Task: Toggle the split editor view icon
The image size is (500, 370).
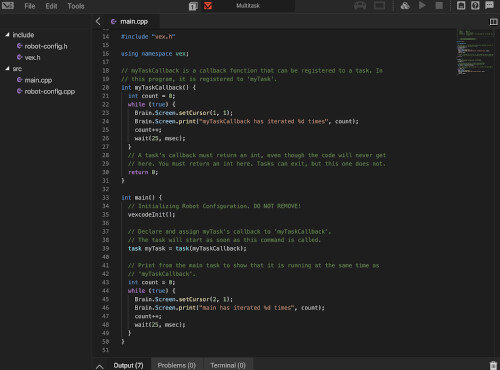Action: click(x=493, y=22)
